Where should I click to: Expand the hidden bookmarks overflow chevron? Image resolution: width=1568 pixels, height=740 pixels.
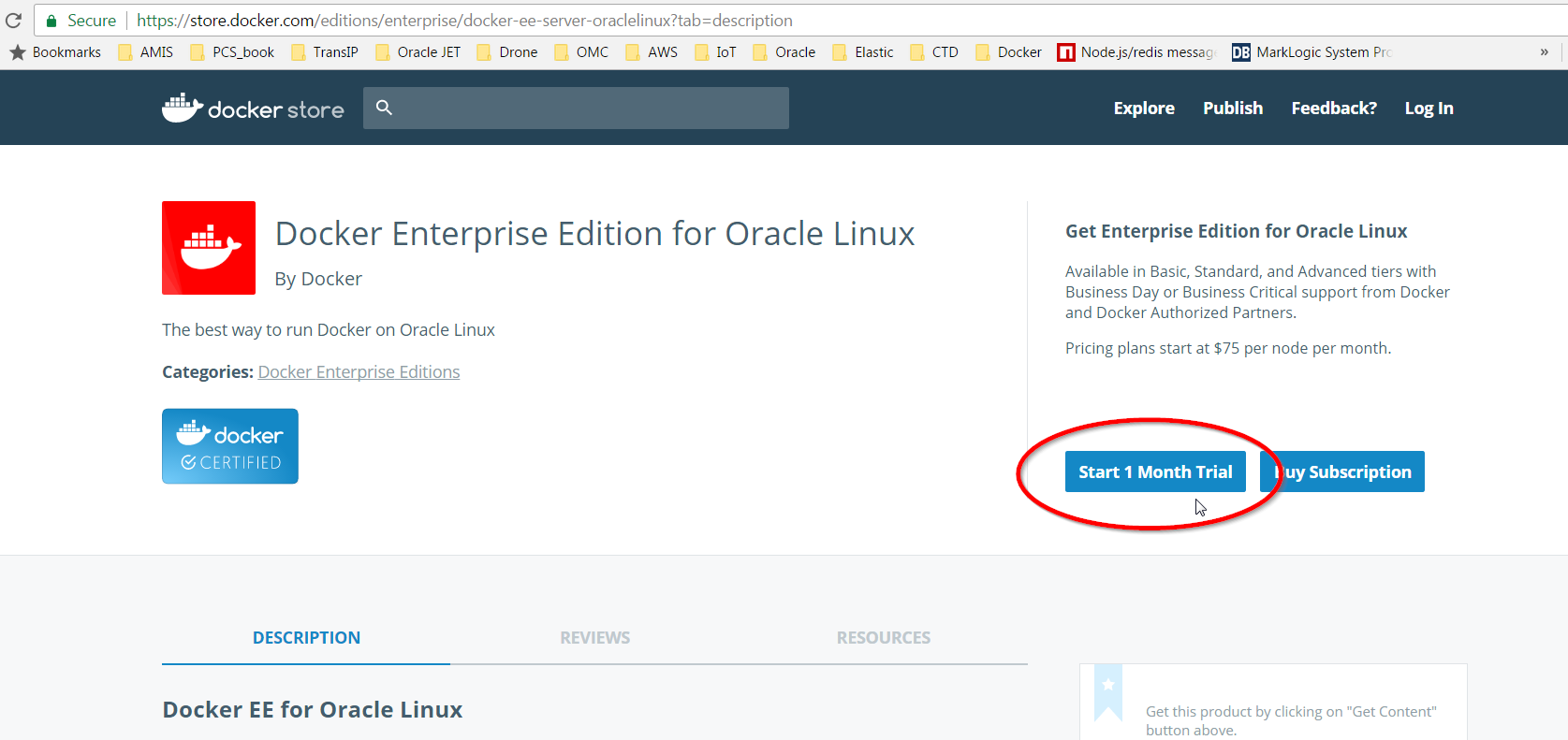coord(1544,52)
